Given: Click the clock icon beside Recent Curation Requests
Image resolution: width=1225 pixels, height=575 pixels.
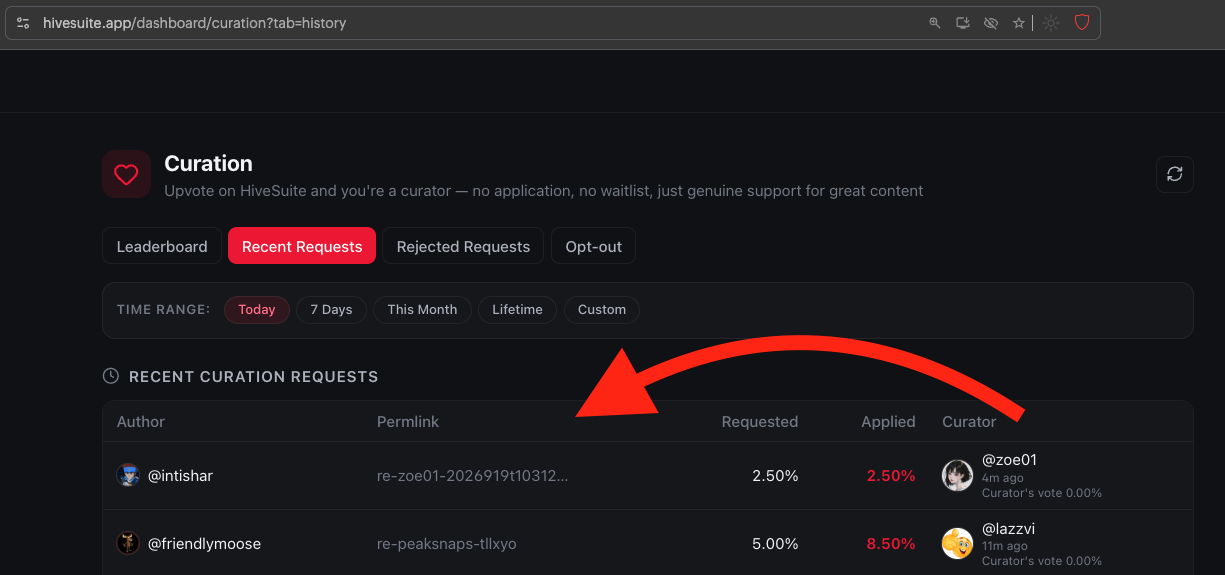Looking at the screenshot, I should tap(111, 376).
